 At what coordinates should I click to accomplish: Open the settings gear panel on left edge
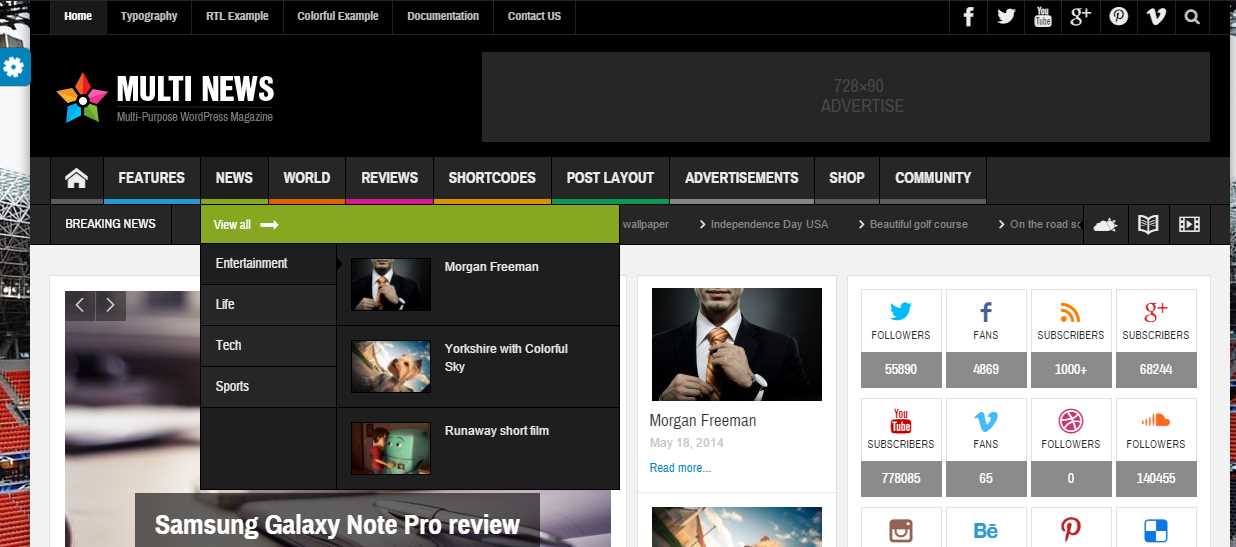tap(14, 67)
